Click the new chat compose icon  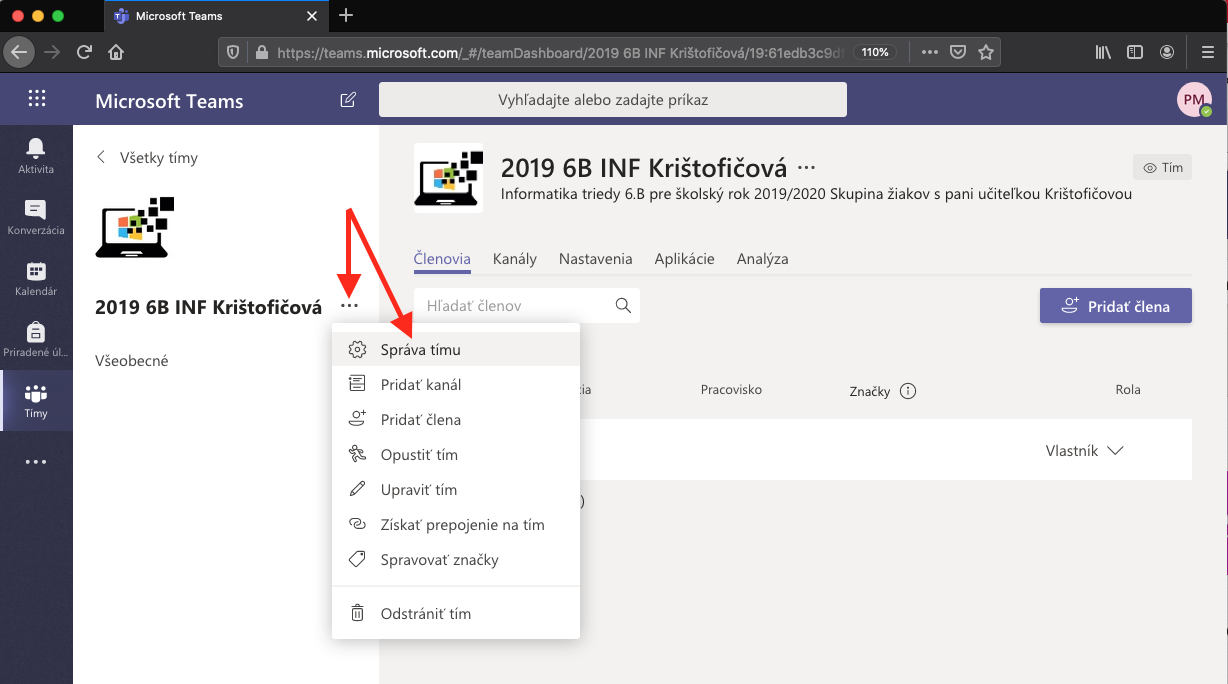pyautogui.click(x=348, y=100)
